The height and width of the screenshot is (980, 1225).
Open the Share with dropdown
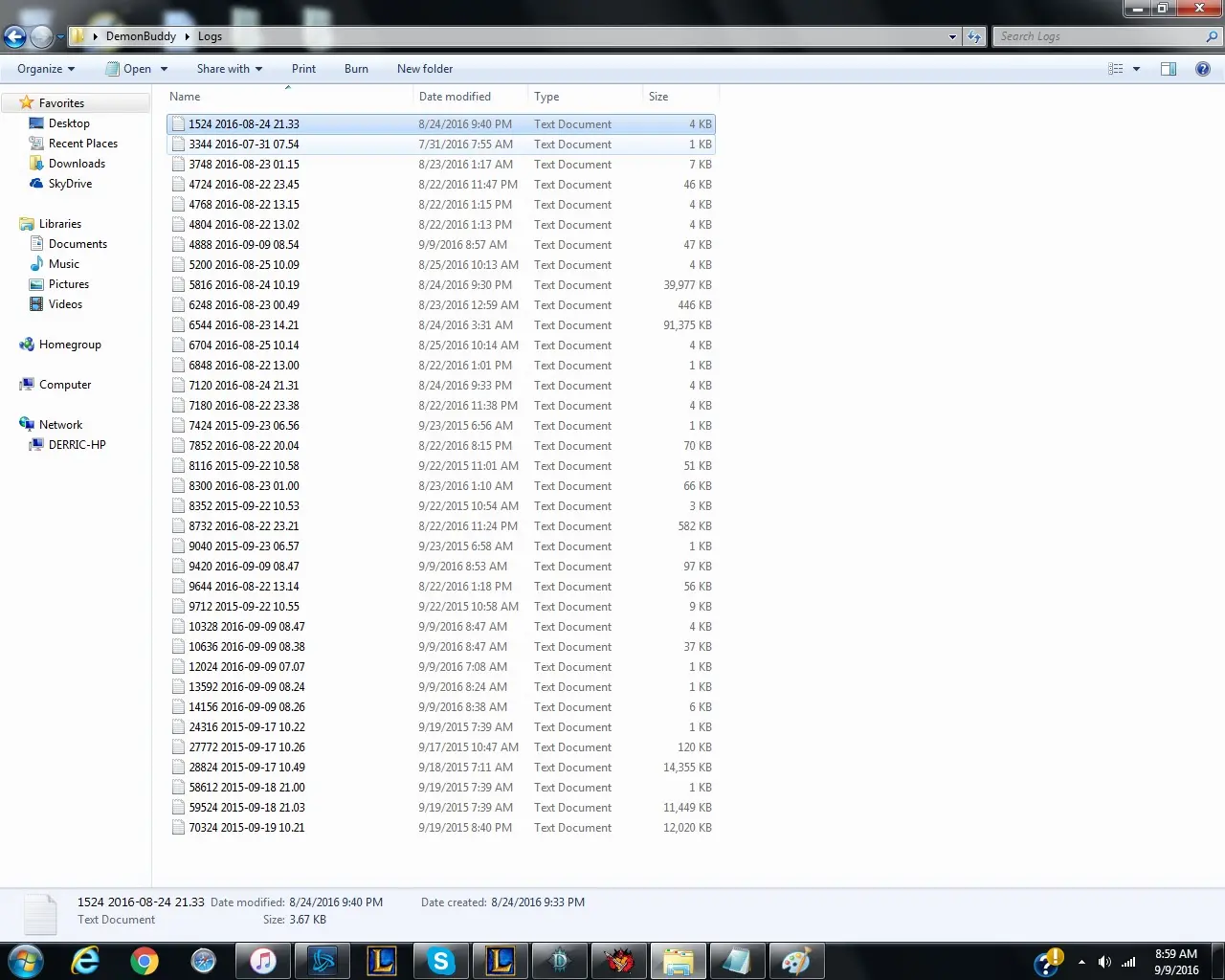(x=229, y=69)
